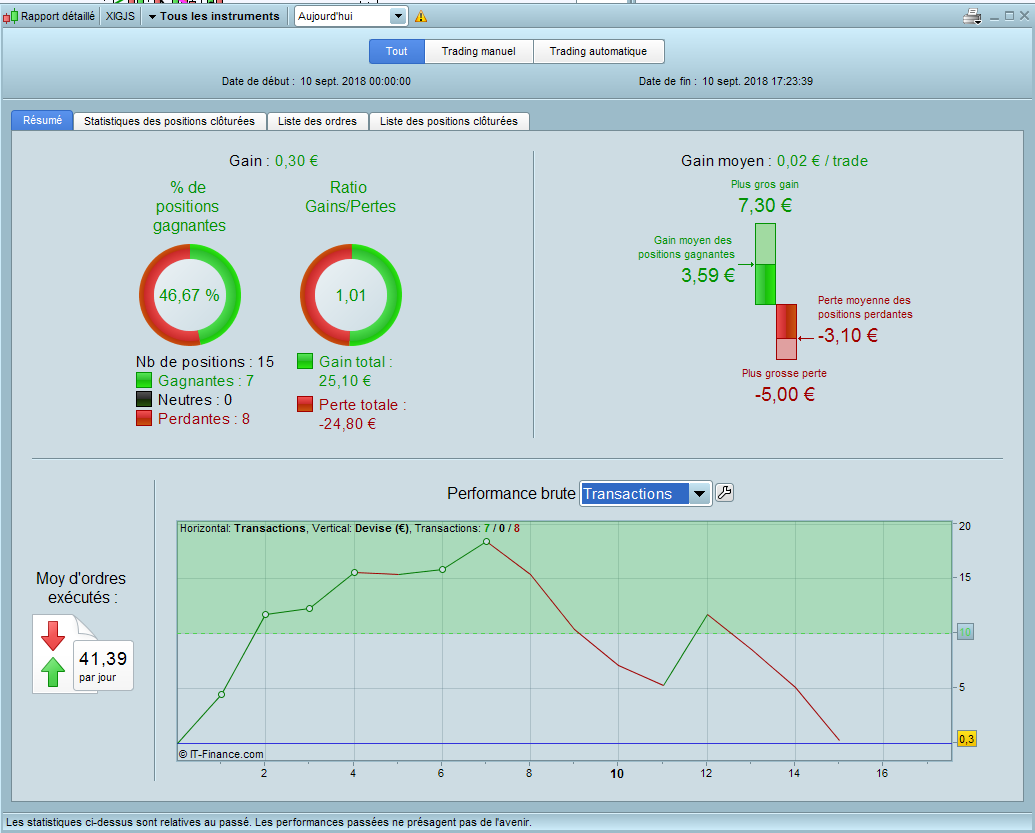Open Liste des positions clôturées tab
1035x833 pixels.
(449, 121)
